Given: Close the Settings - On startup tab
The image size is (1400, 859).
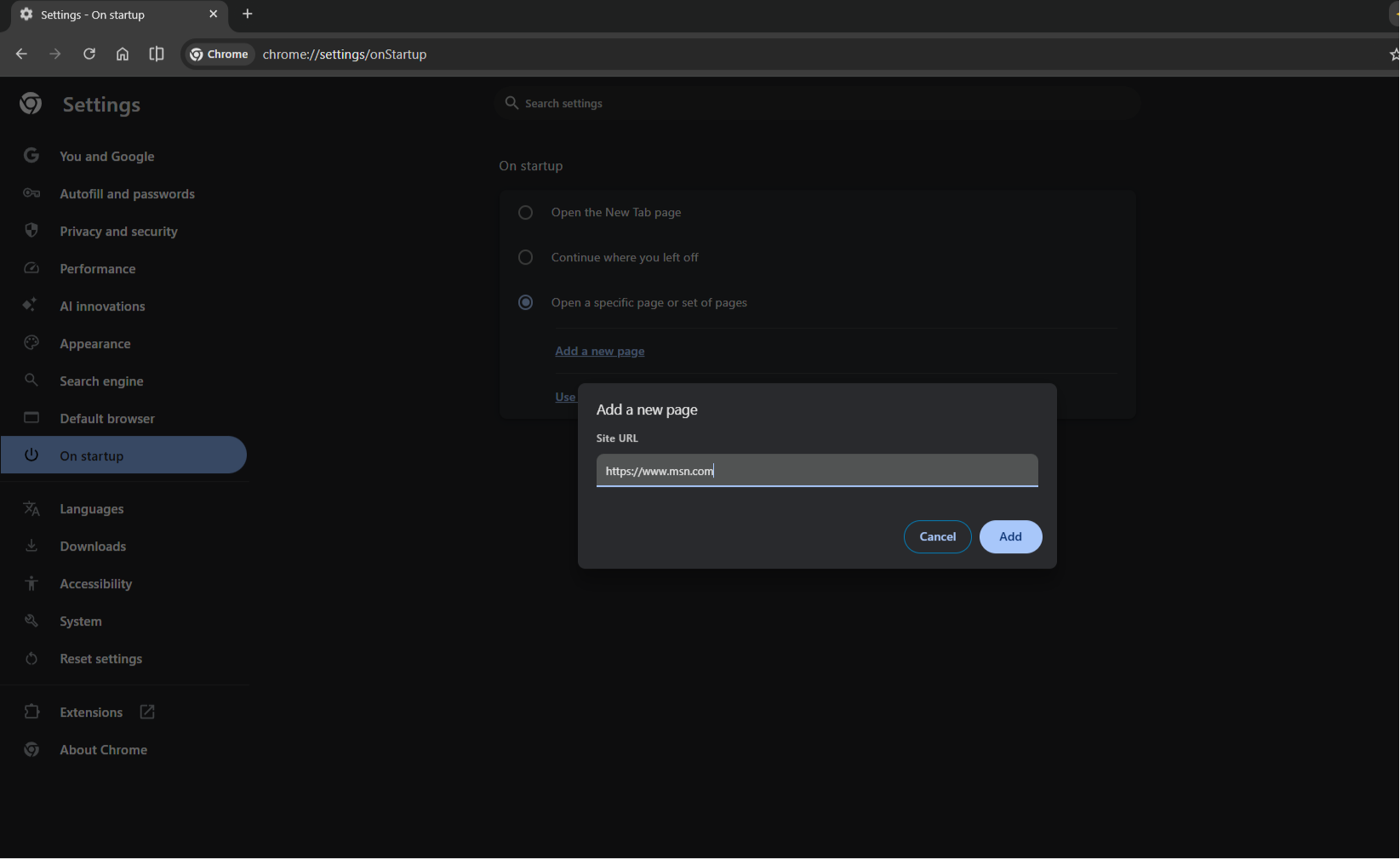Looking at the screenshot, I should [213, 14].
